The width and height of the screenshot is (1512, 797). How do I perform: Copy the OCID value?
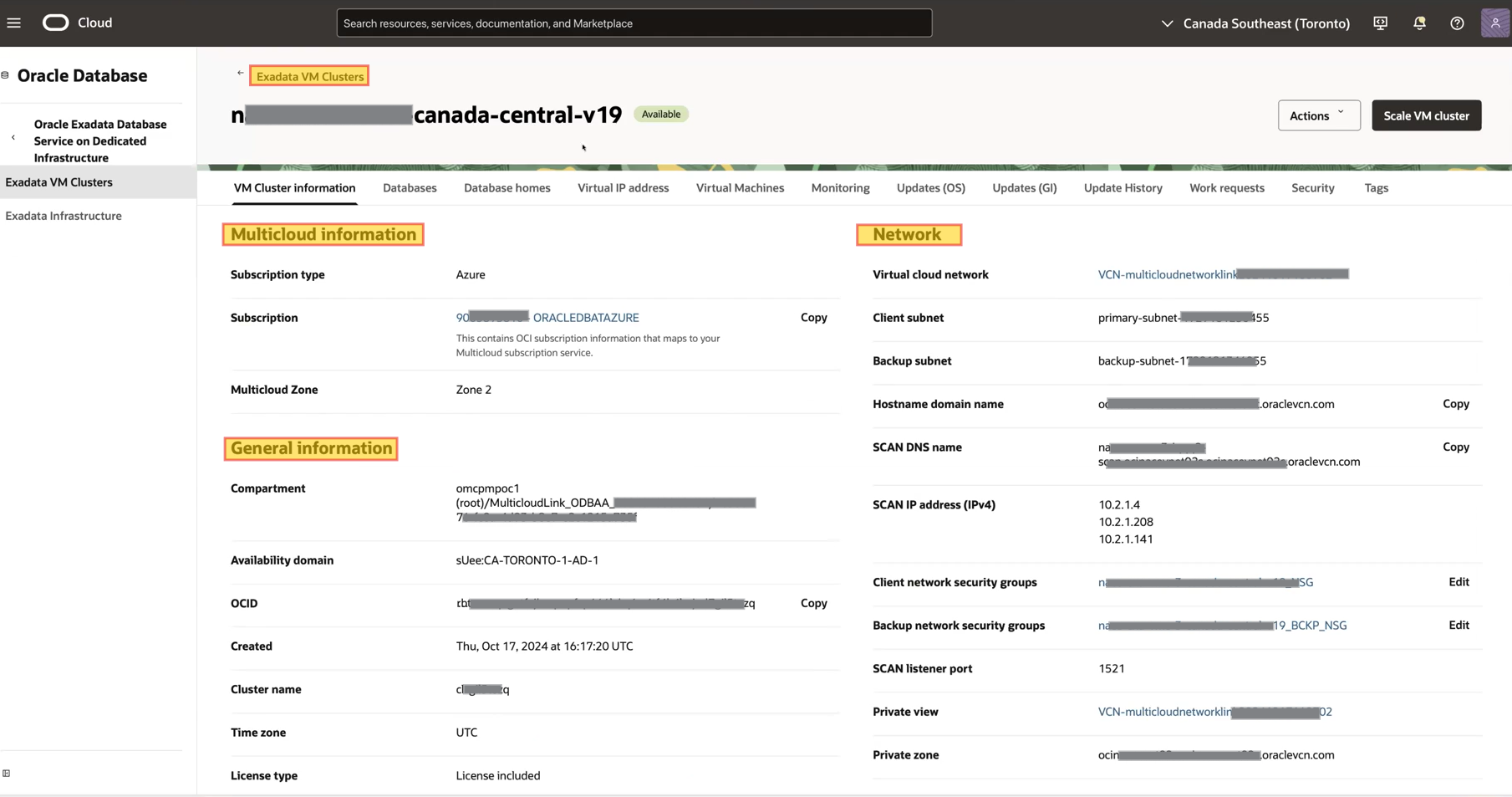[x=814, y=603]
